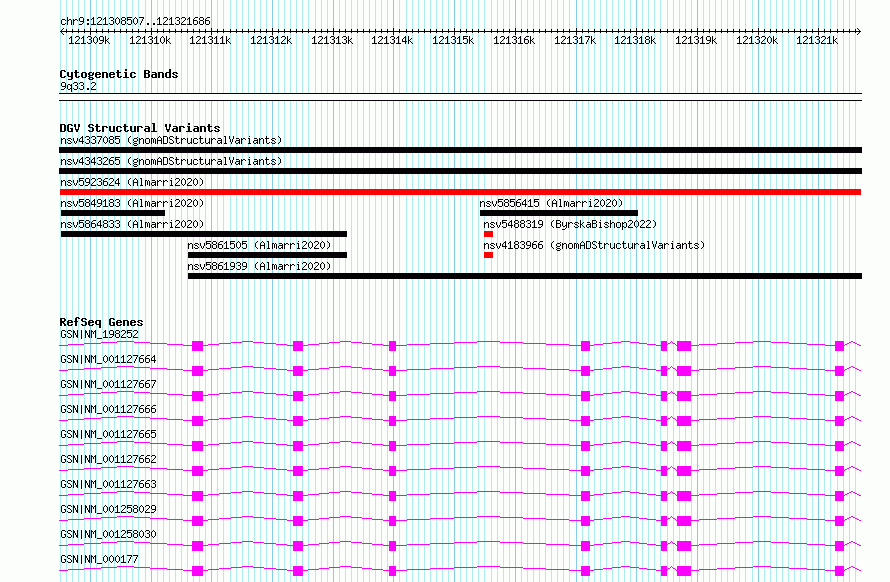Open nsv5849183 (Almarri2020) label link
The image size is (890, 582).
(132, 203)
